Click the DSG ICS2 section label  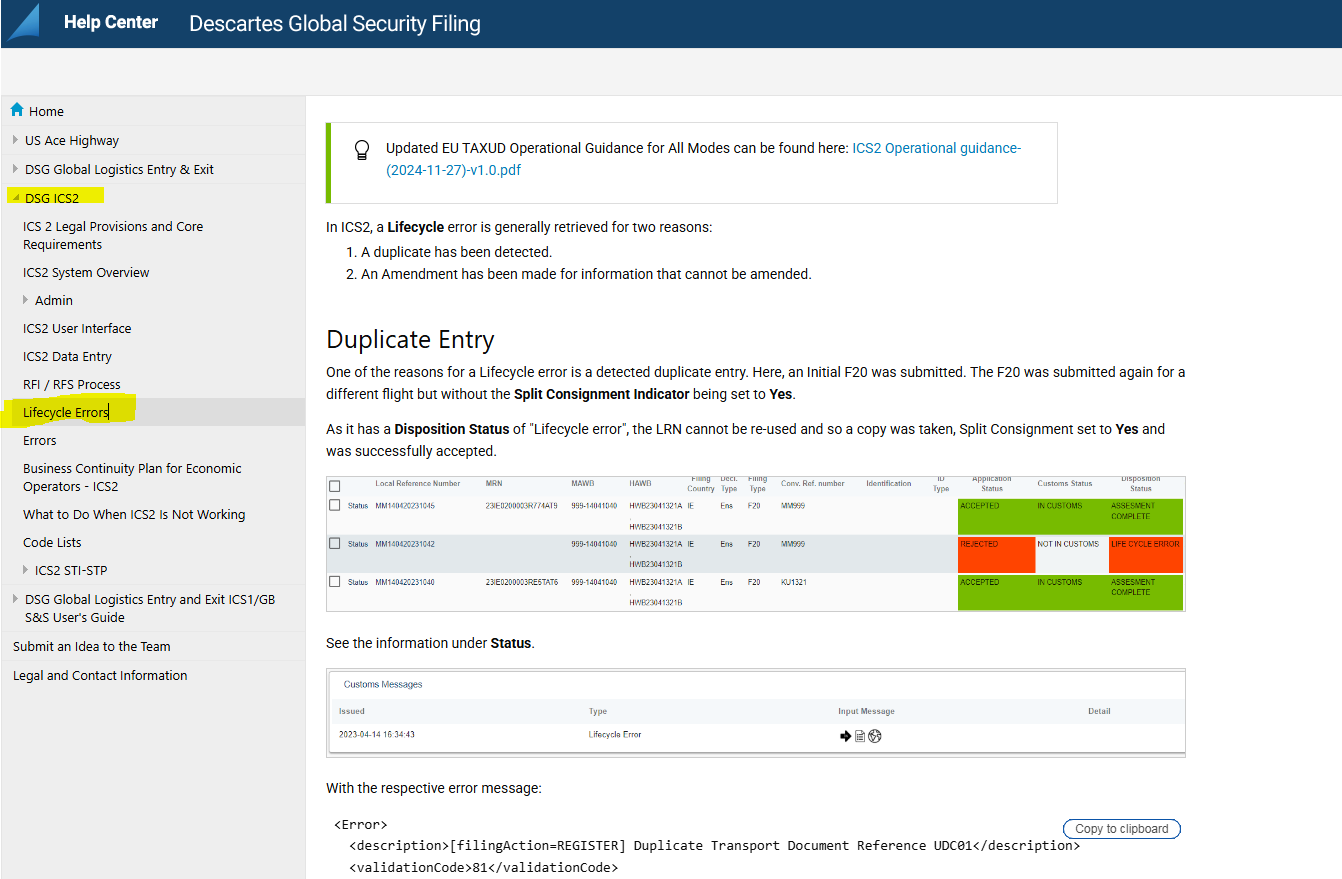[52, 198]
